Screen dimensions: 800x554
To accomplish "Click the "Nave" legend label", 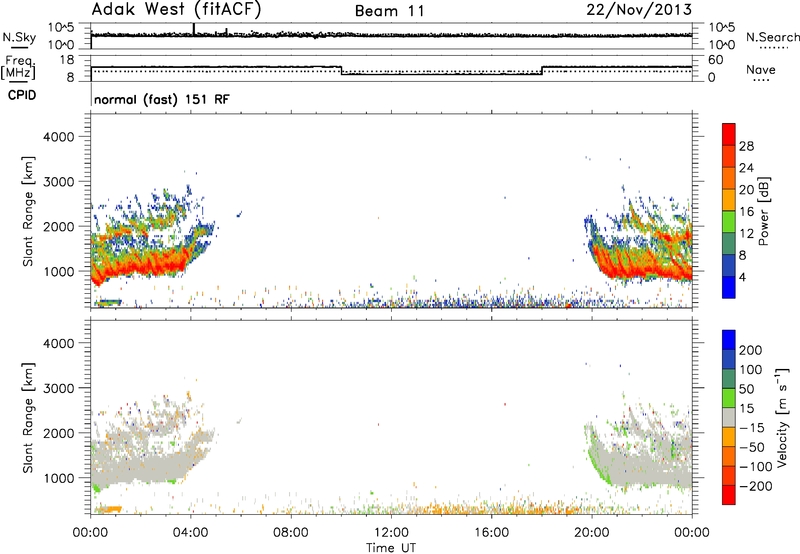I will point(761,70).
